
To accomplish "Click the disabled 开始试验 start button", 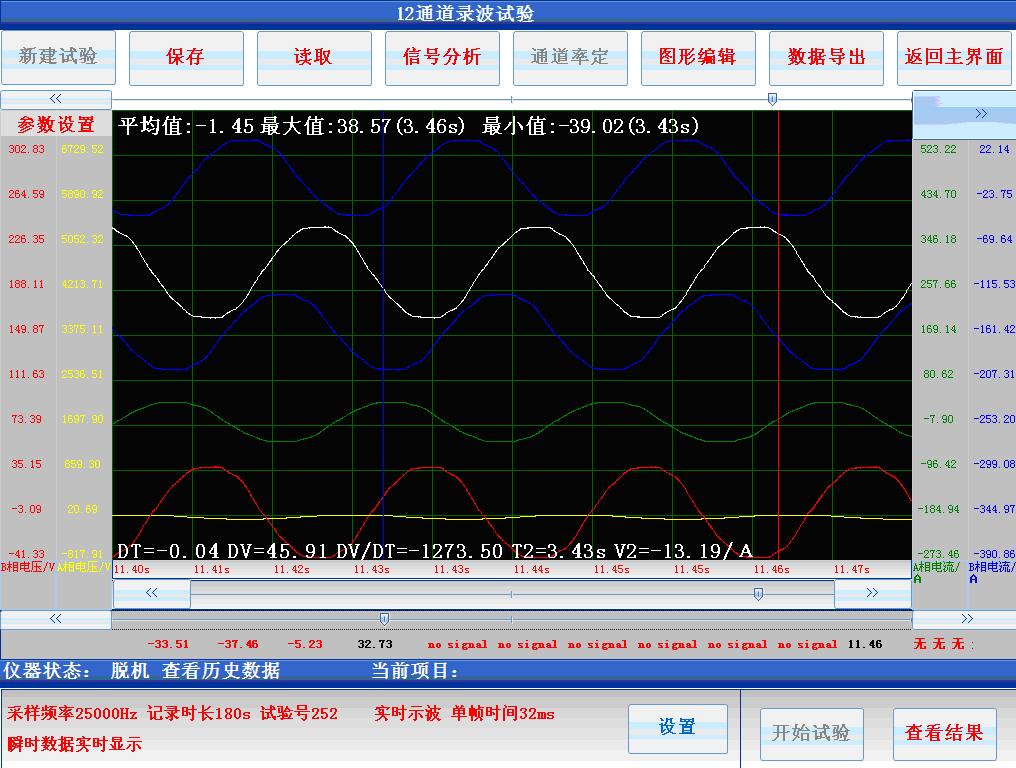I will [x=811, y=735].
